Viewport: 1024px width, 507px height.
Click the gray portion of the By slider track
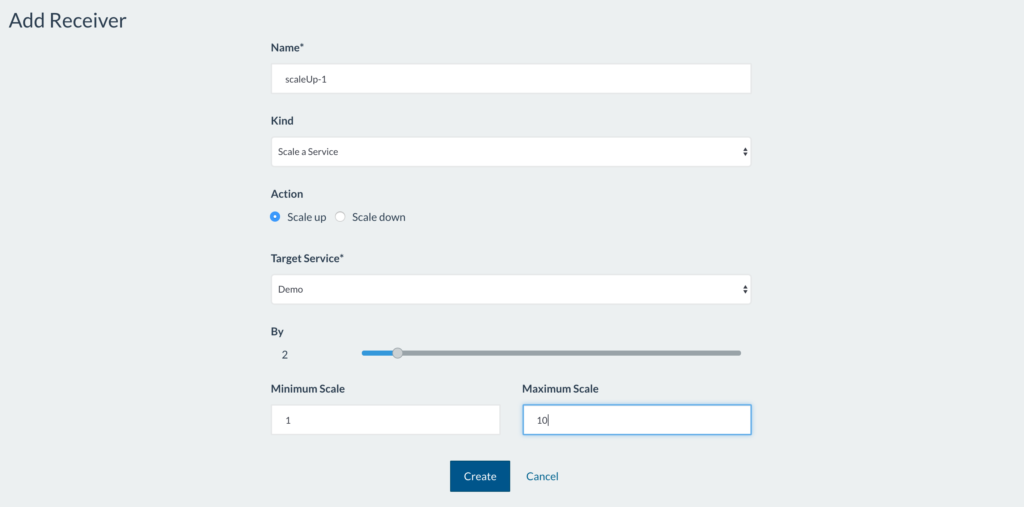tap(570, 353)
